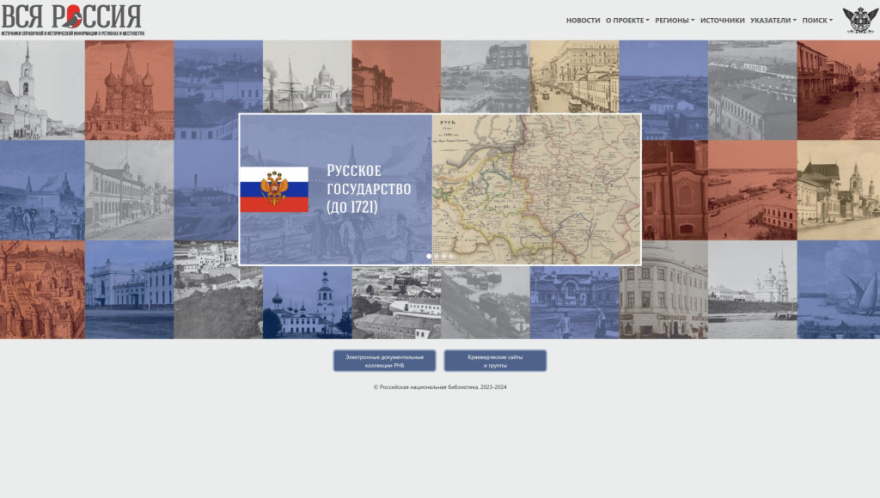Open Электронные документальные коллекции РНБ button
This screenshot has height=498, width=880.
384,361
